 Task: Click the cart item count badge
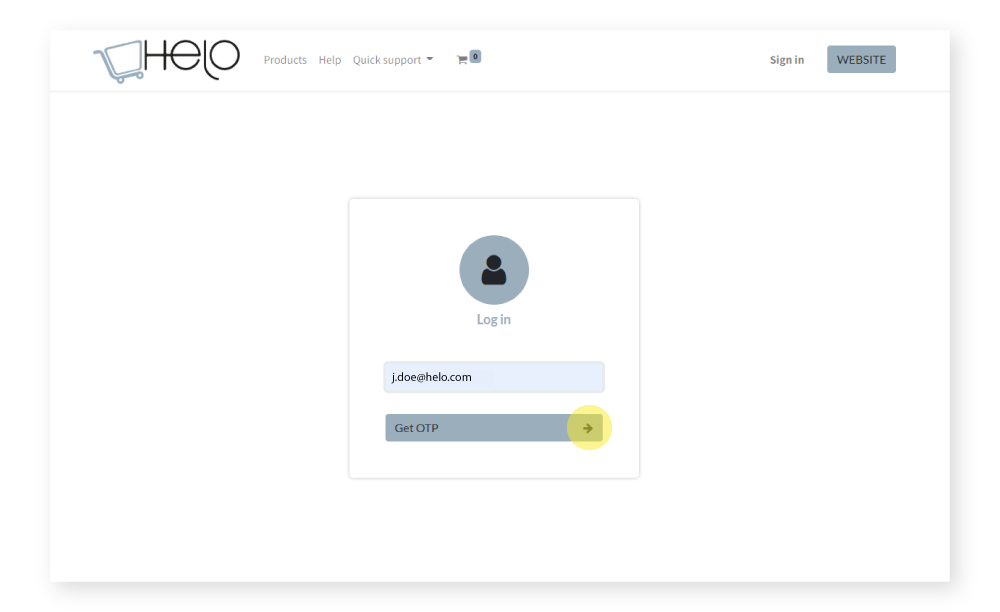(475, 56)
